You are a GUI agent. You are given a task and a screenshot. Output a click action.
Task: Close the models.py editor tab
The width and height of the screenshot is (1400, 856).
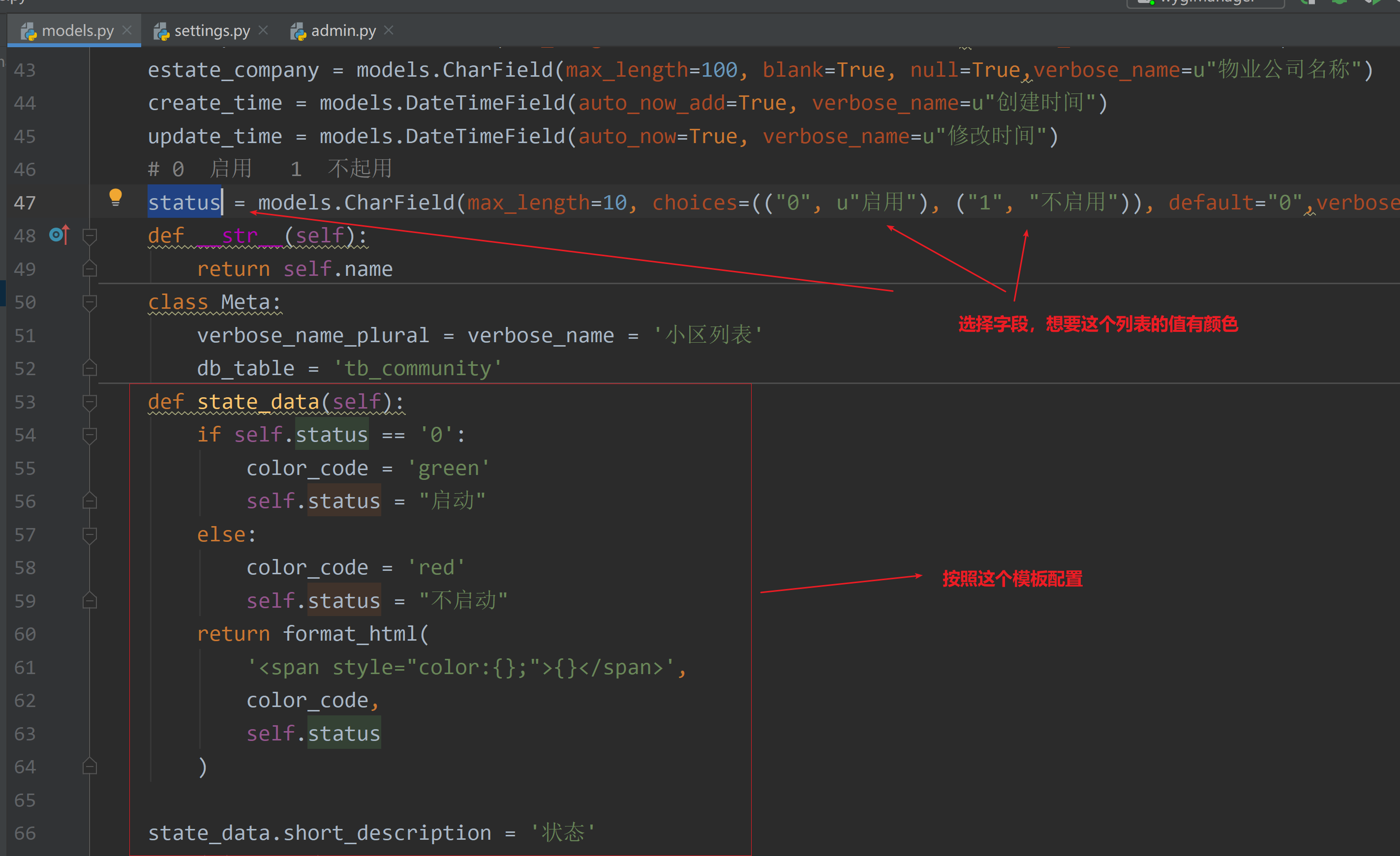click(127, 30)
